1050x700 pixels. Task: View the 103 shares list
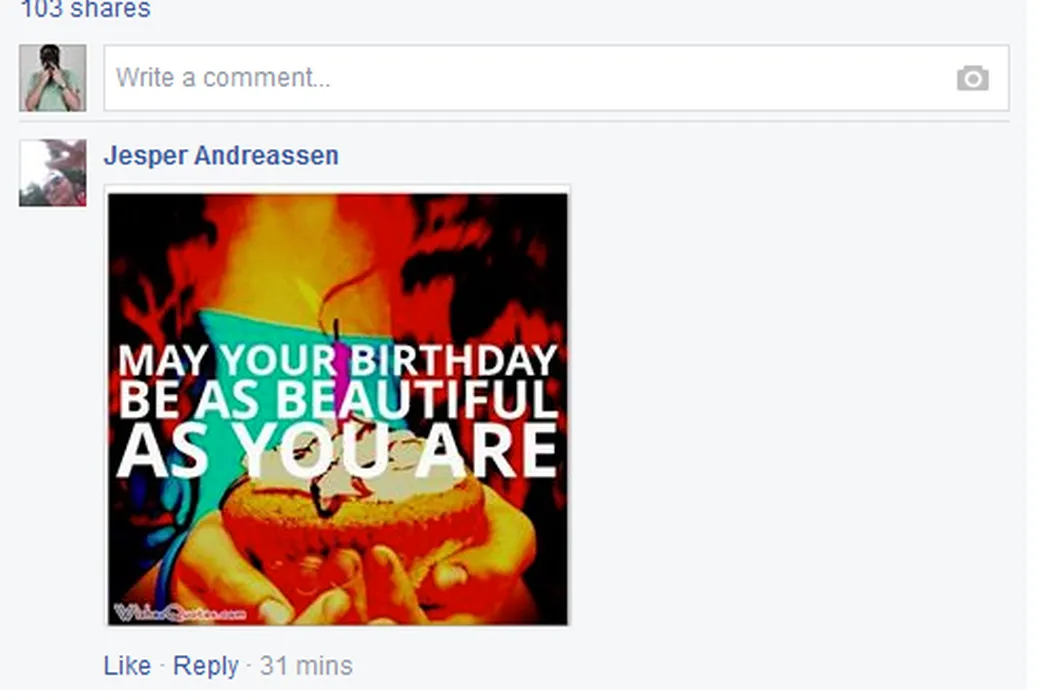click(86, 9)
